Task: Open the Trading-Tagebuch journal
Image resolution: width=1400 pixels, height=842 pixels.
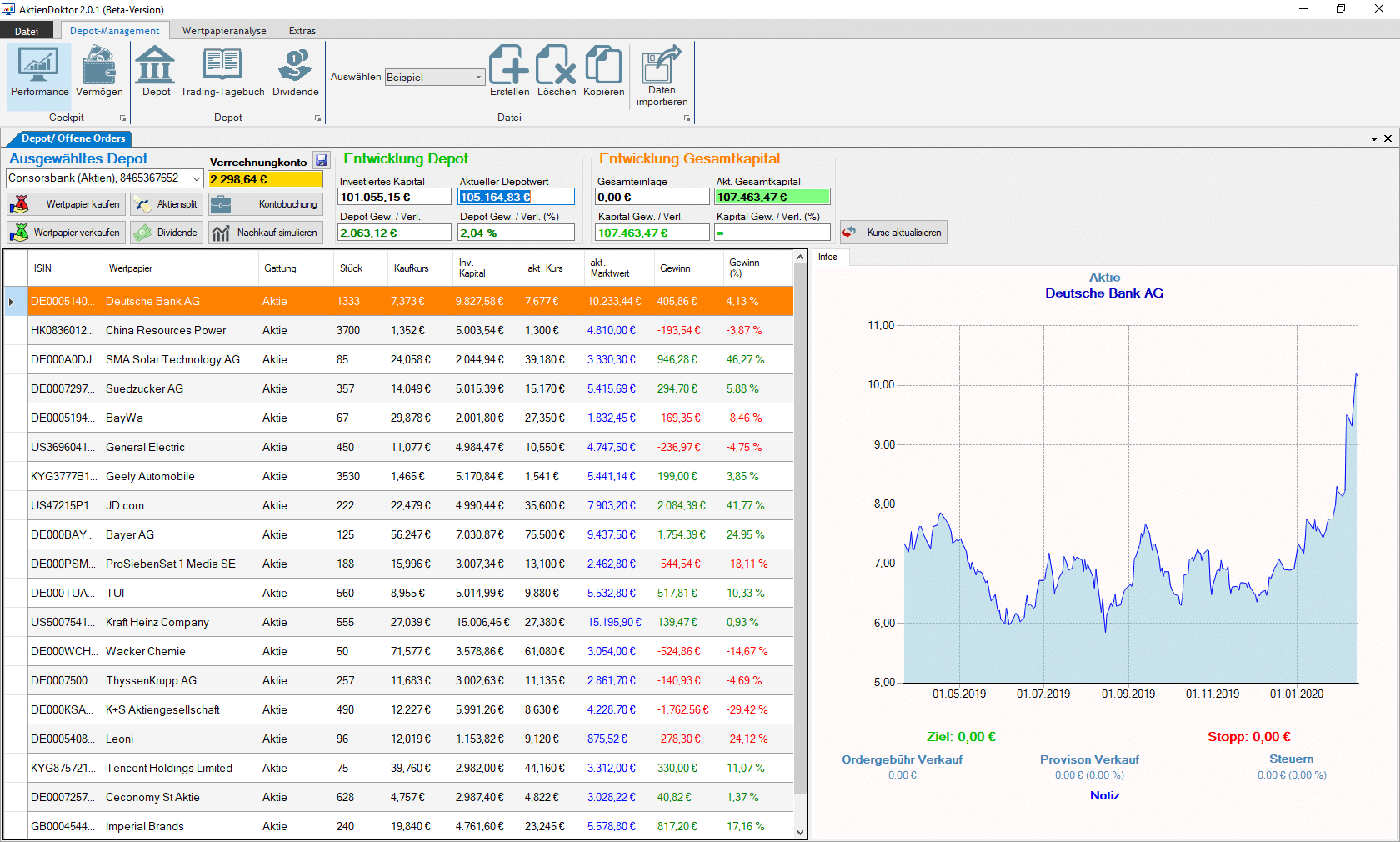Action: [x=222, y=73]
